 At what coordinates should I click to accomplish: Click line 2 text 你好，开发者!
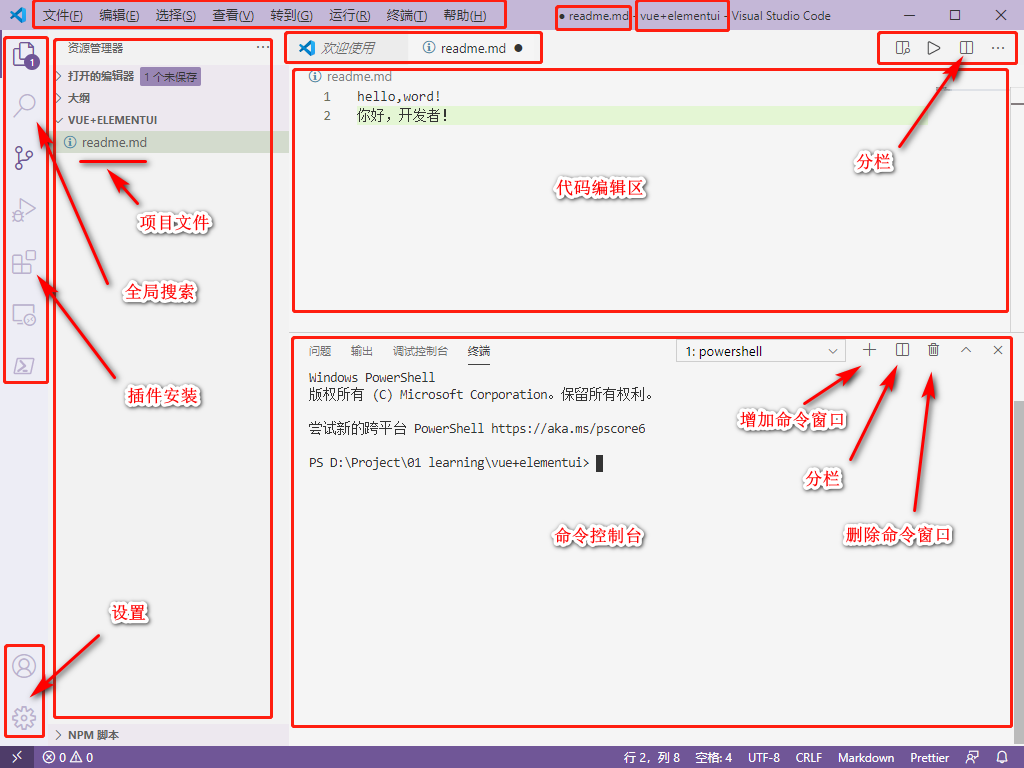point(402,116)
